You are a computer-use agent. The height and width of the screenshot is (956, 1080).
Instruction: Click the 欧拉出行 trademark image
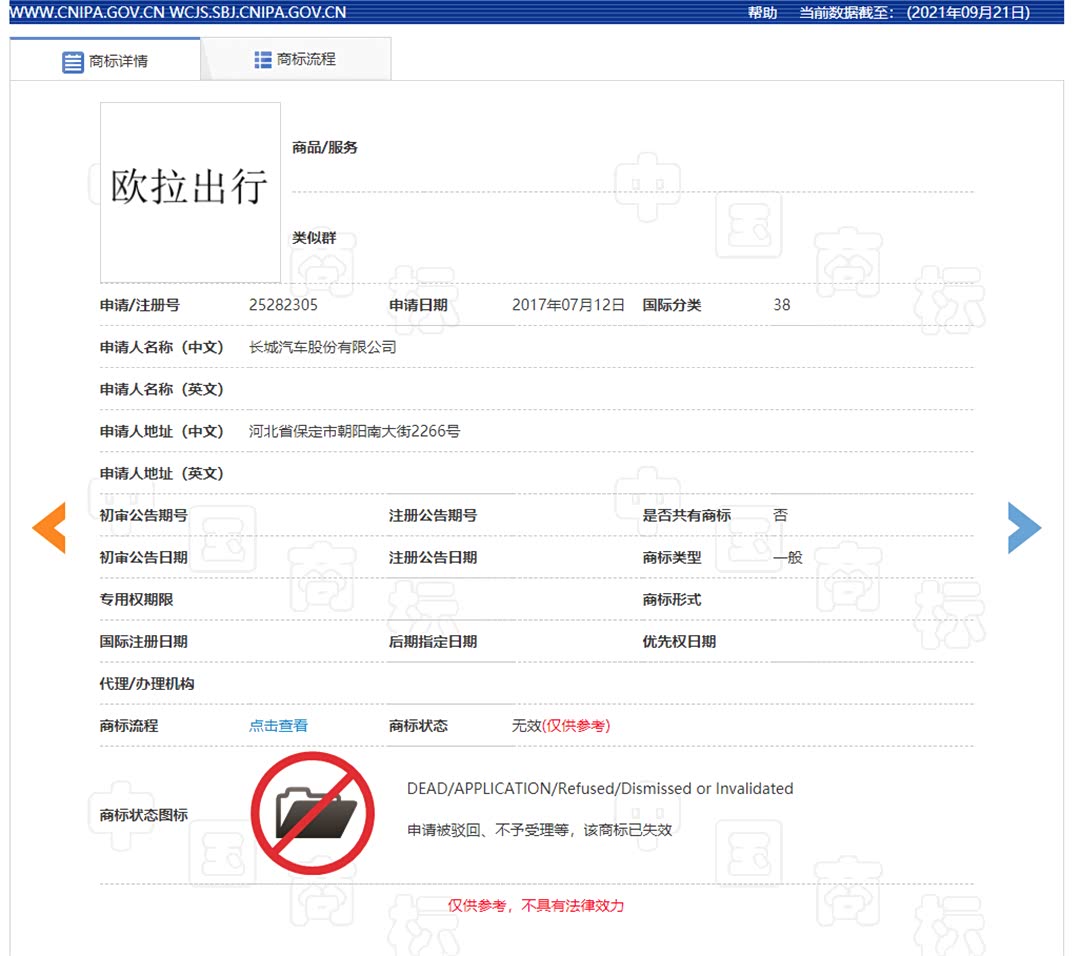189,192
